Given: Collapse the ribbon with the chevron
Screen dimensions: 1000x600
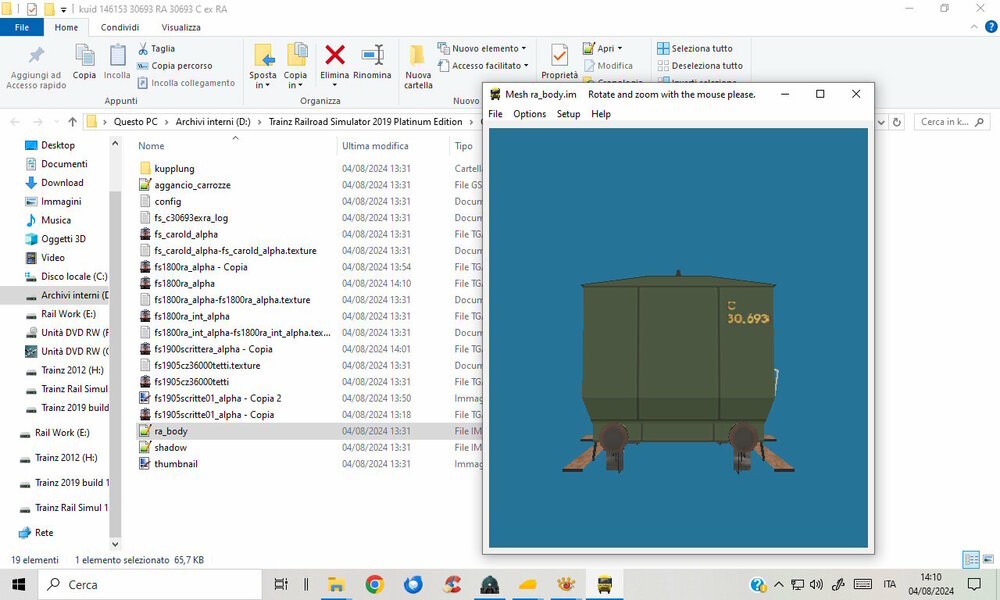Looking at the screenshot, I should tap(974, 27).
